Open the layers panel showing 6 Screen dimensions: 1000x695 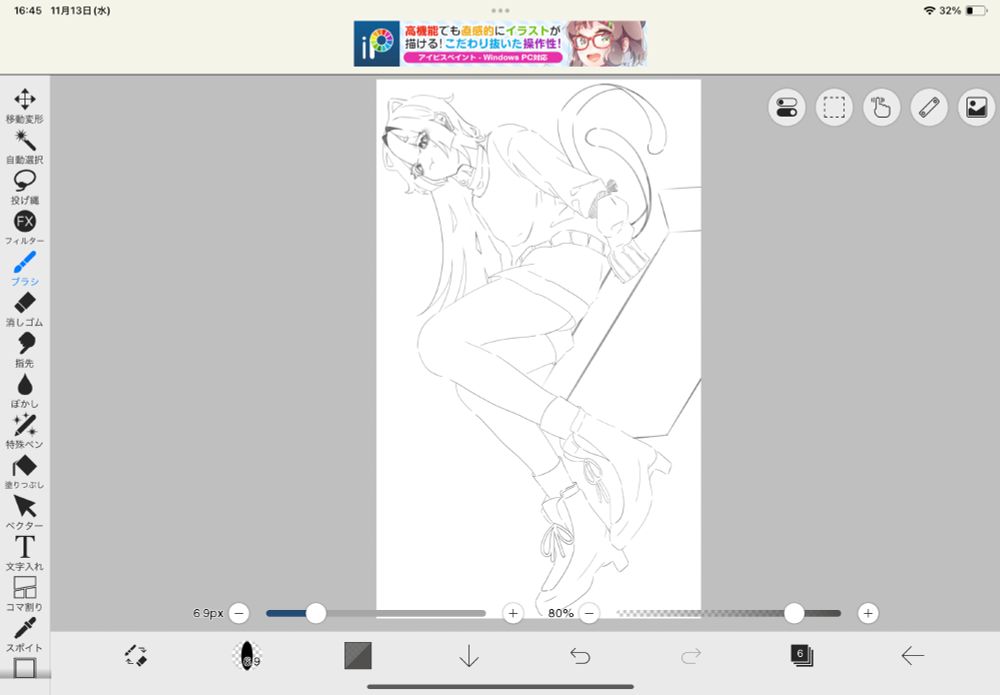click(x=802, y=655)
